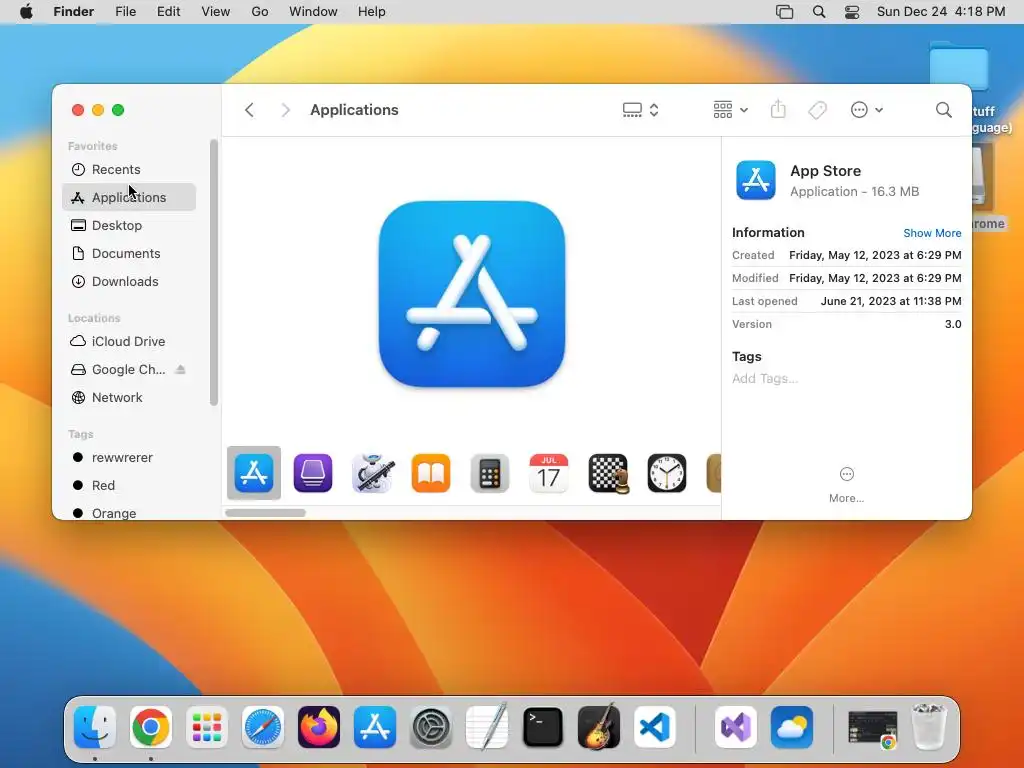Open the Action ellipsis menu in toolbar
Viewport: 1024px width, 768px height.
point(867,110)
